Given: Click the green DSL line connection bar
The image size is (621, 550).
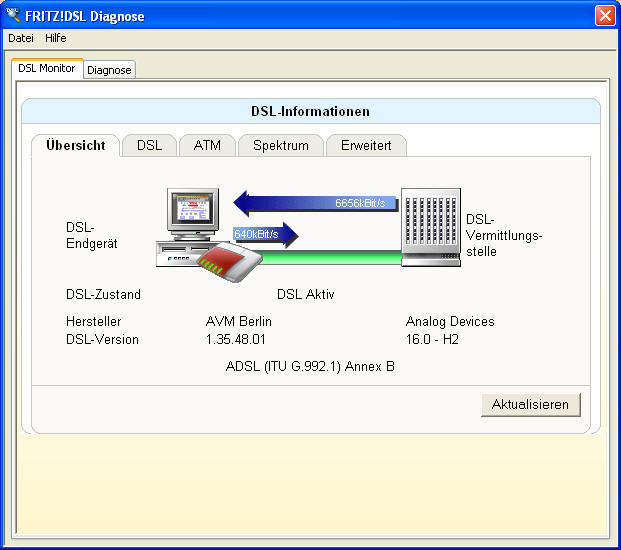Looking at the screenshot, I should click(x=332, y=257).
